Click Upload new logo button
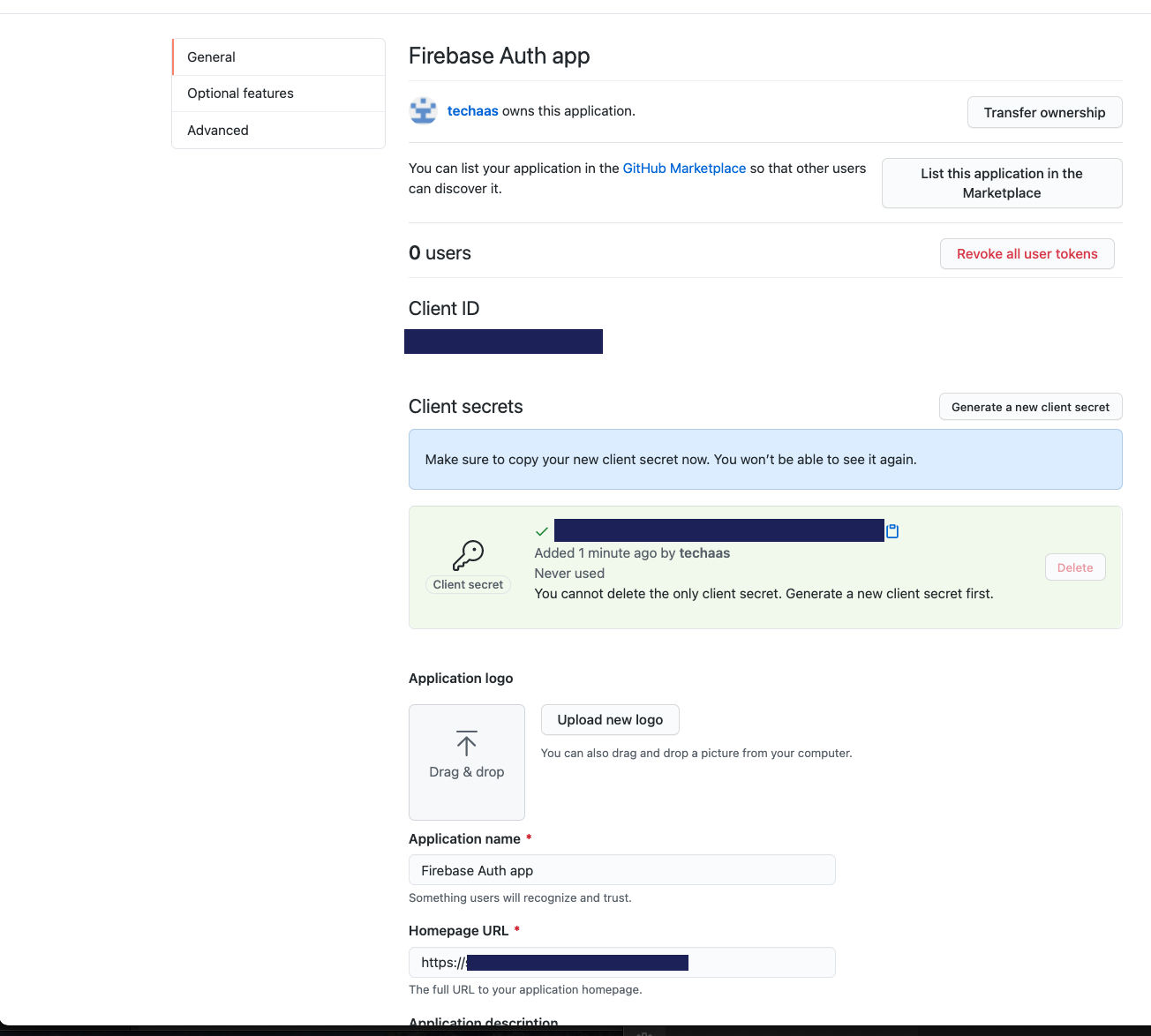1151x1036 pixels. coord(610,720)
